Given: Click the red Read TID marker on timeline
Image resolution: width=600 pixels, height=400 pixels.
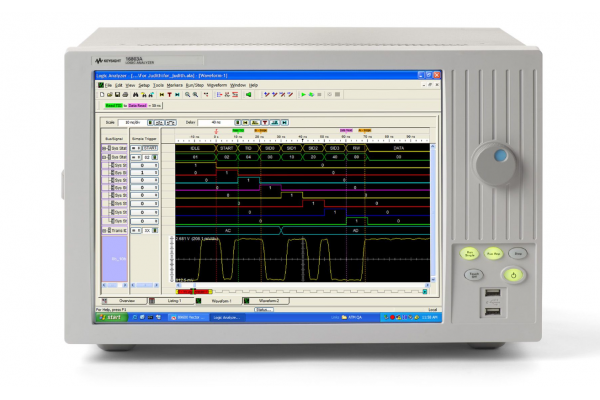Looking at the screenshot, I should pos(216,131).
